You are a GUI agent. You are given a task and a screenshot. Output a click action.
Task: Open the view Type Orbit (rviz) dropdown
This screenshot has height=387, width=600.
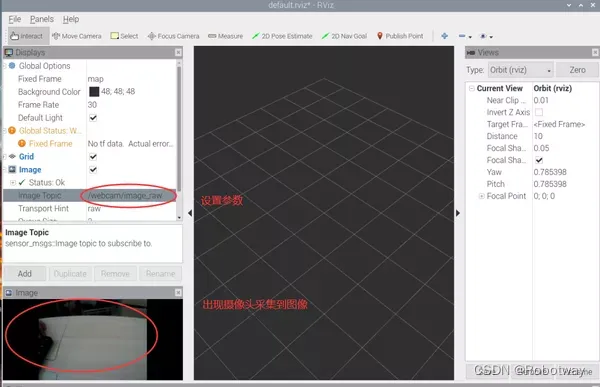521,70
